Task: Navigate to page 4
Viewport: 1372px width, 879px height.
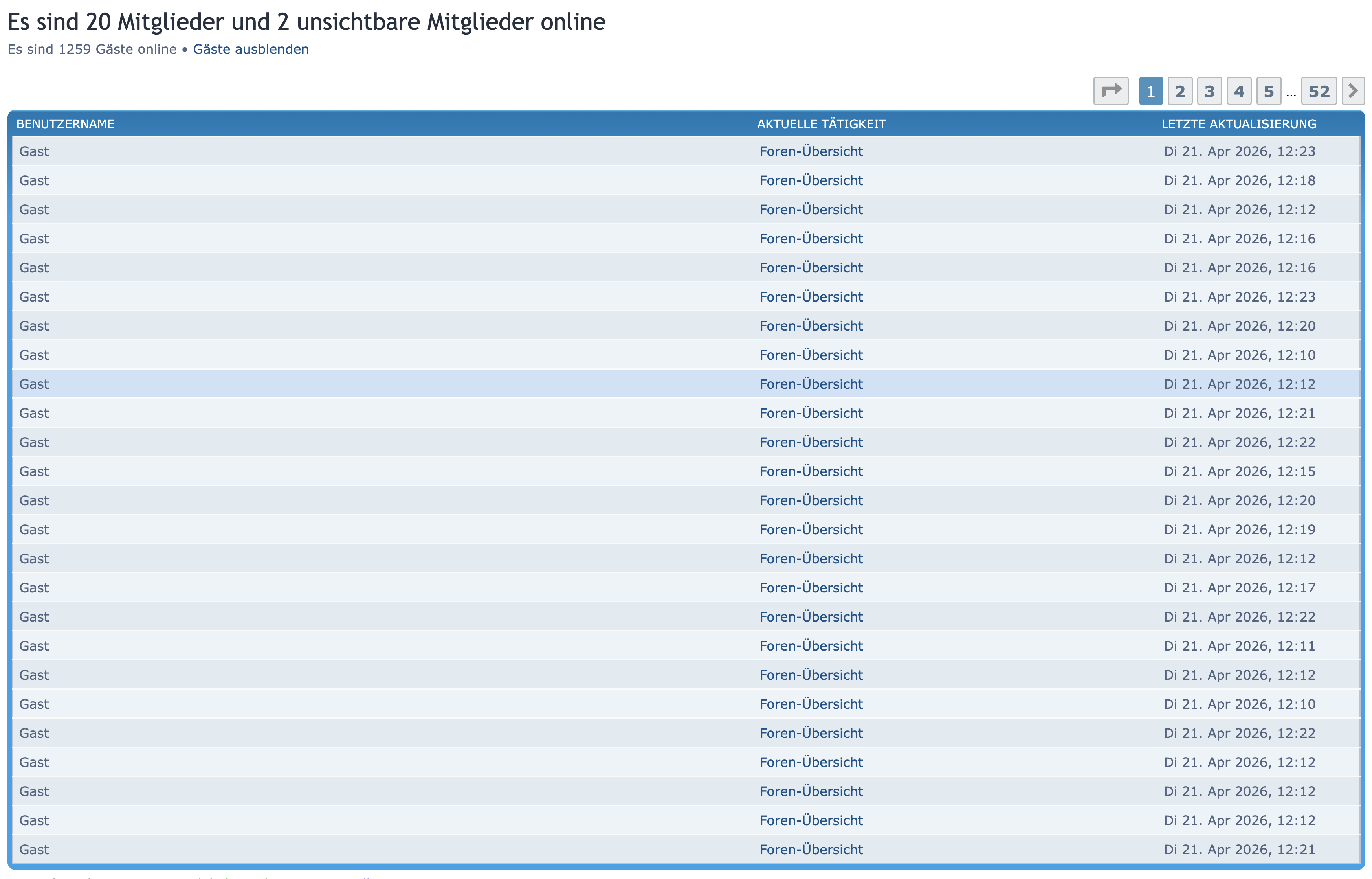Action: [1238, 91]
